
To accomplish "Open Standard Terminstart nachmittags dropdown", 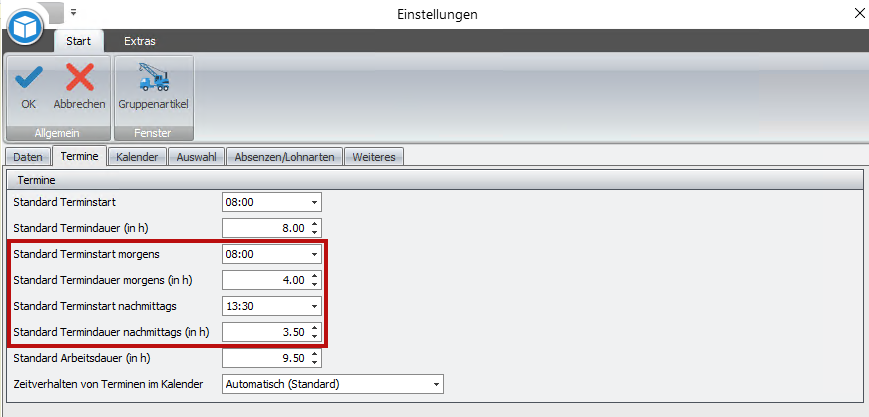I will pyautogui.click(x=315, y=306).
